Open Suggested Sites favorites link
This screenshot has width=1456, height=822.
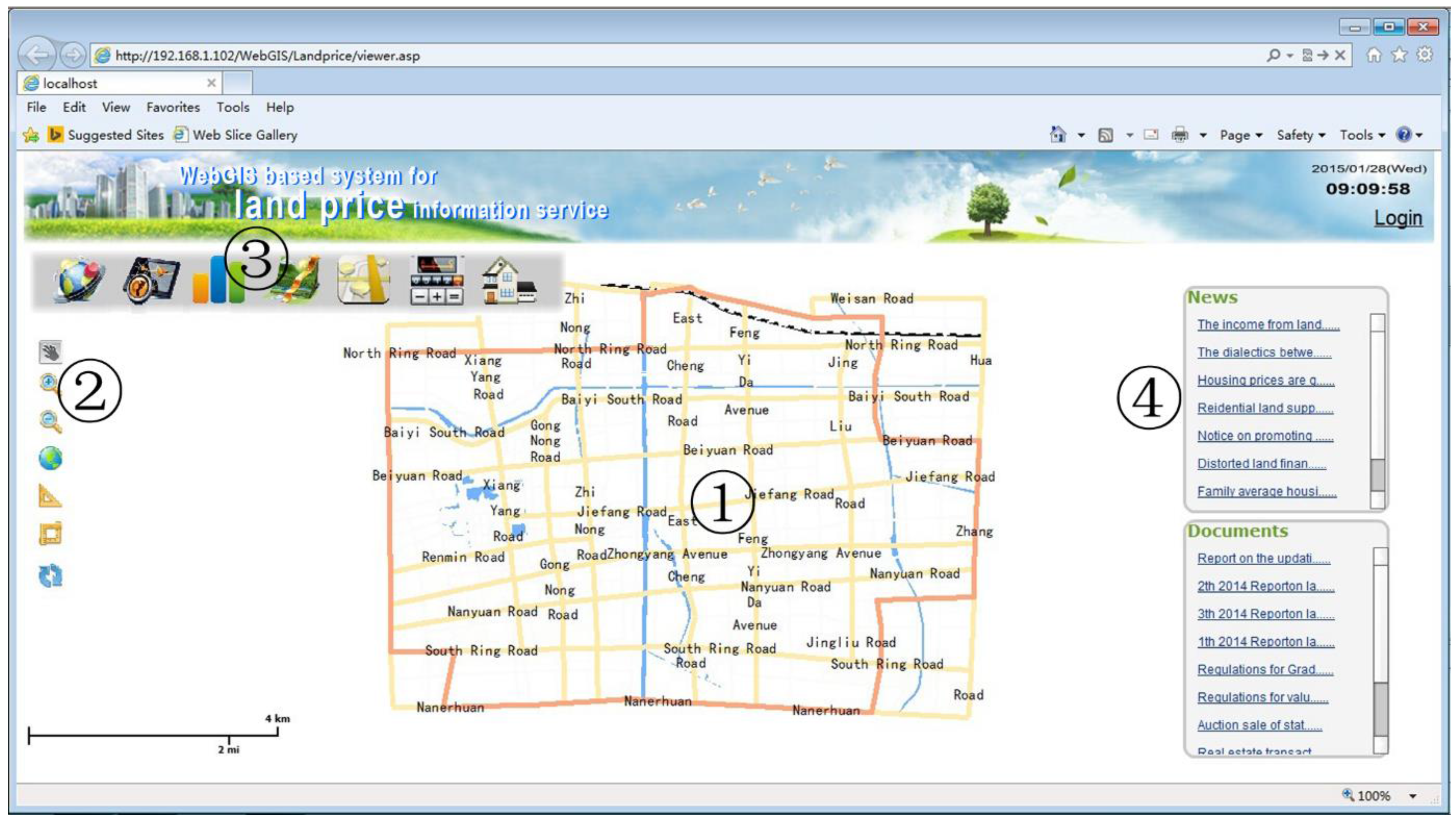pyautogui.click(x=106, y=135)
